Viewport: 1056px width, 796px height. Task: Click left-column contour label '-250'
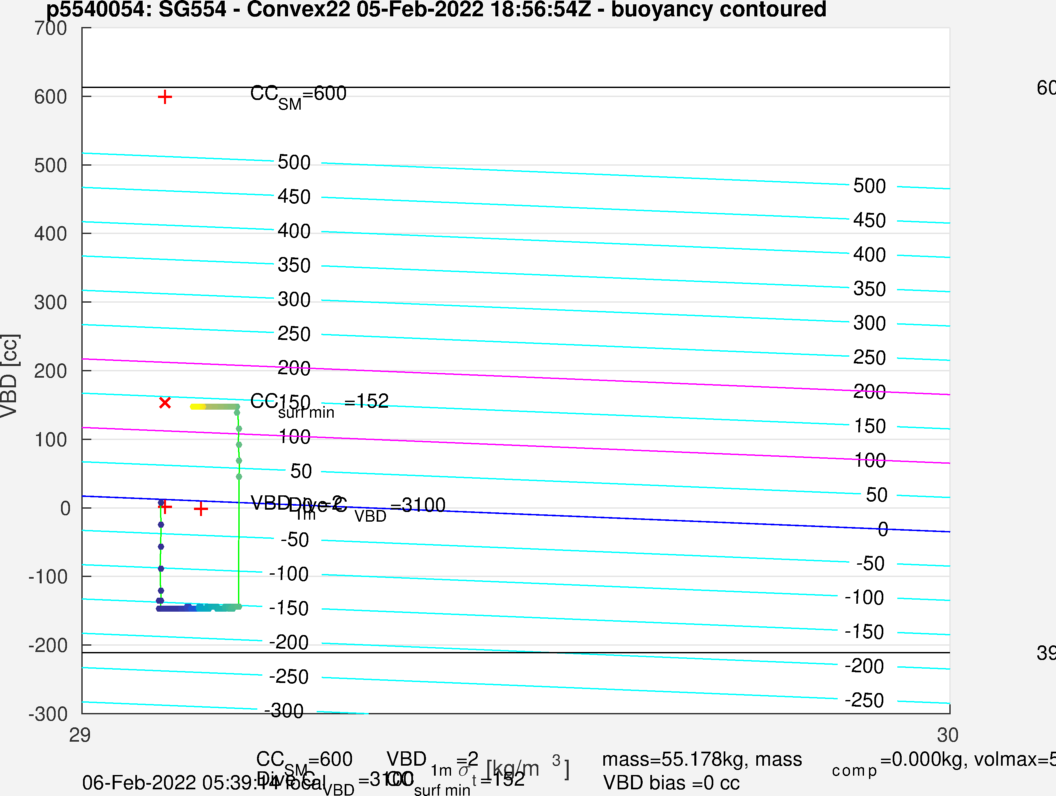tap(289, 677)
